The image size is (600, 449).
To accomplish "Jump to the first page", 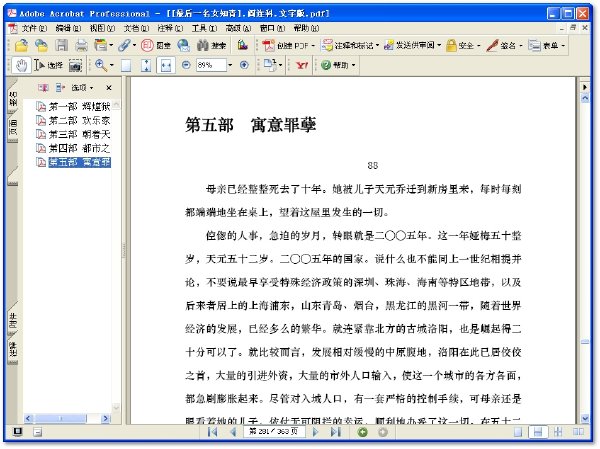I will click(213, 432).
